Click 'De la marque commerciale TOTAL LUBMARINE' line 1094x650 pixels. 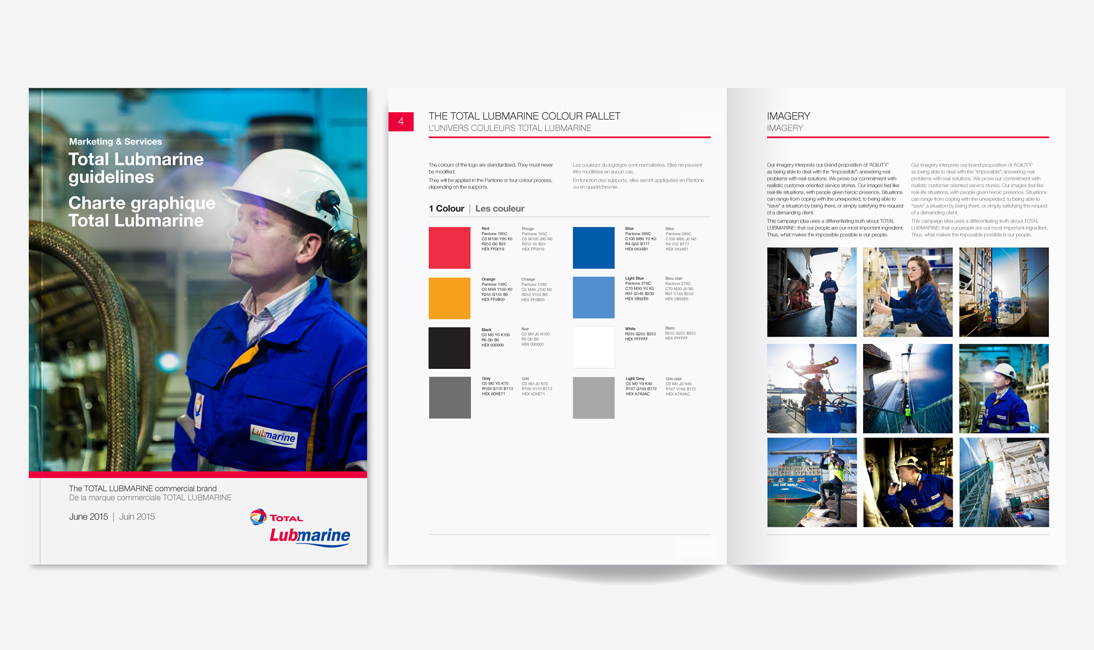point(150,497)
